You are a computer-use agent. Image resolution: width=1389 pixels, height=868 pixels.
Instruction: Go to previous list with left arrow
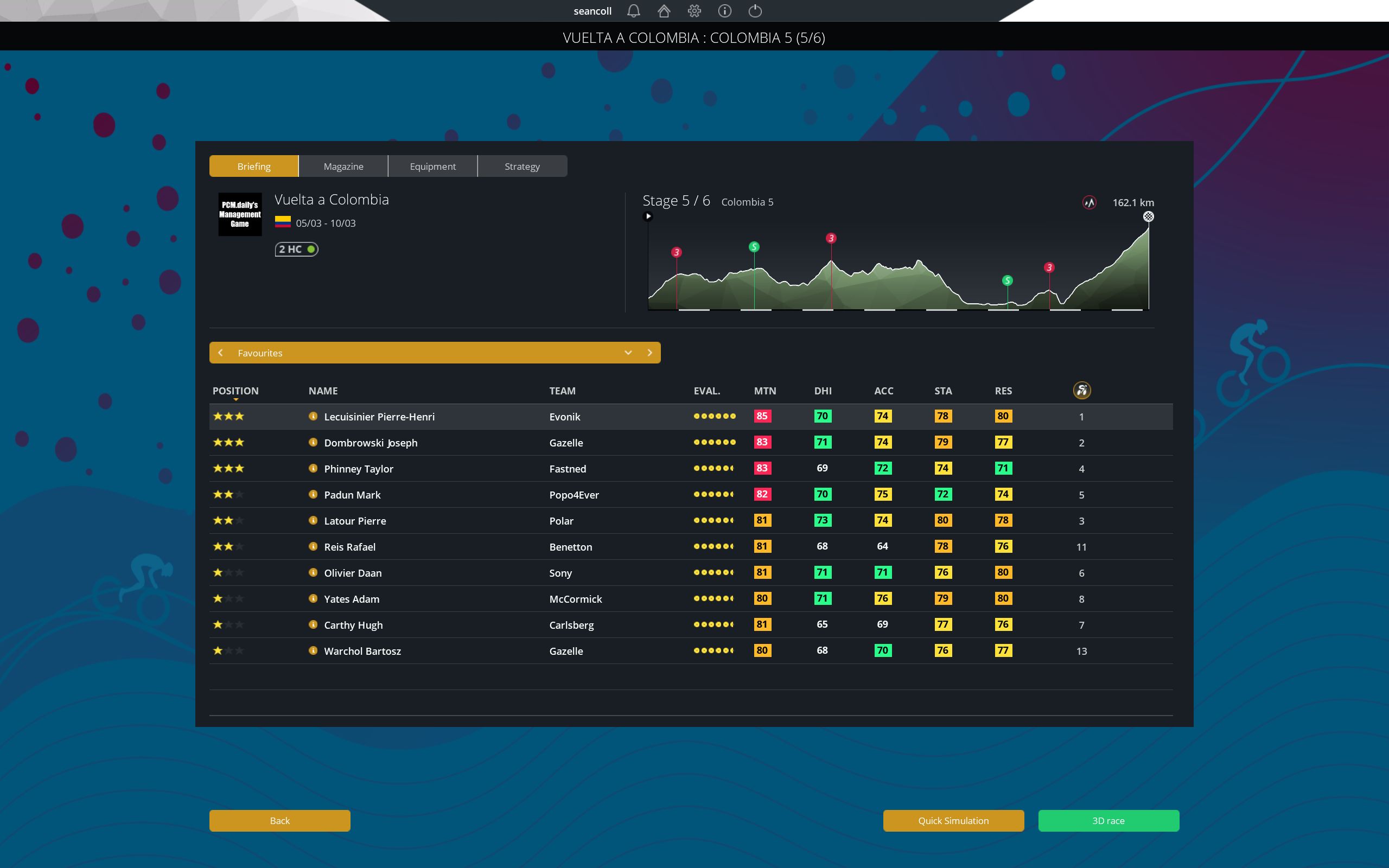click(220, 353)
